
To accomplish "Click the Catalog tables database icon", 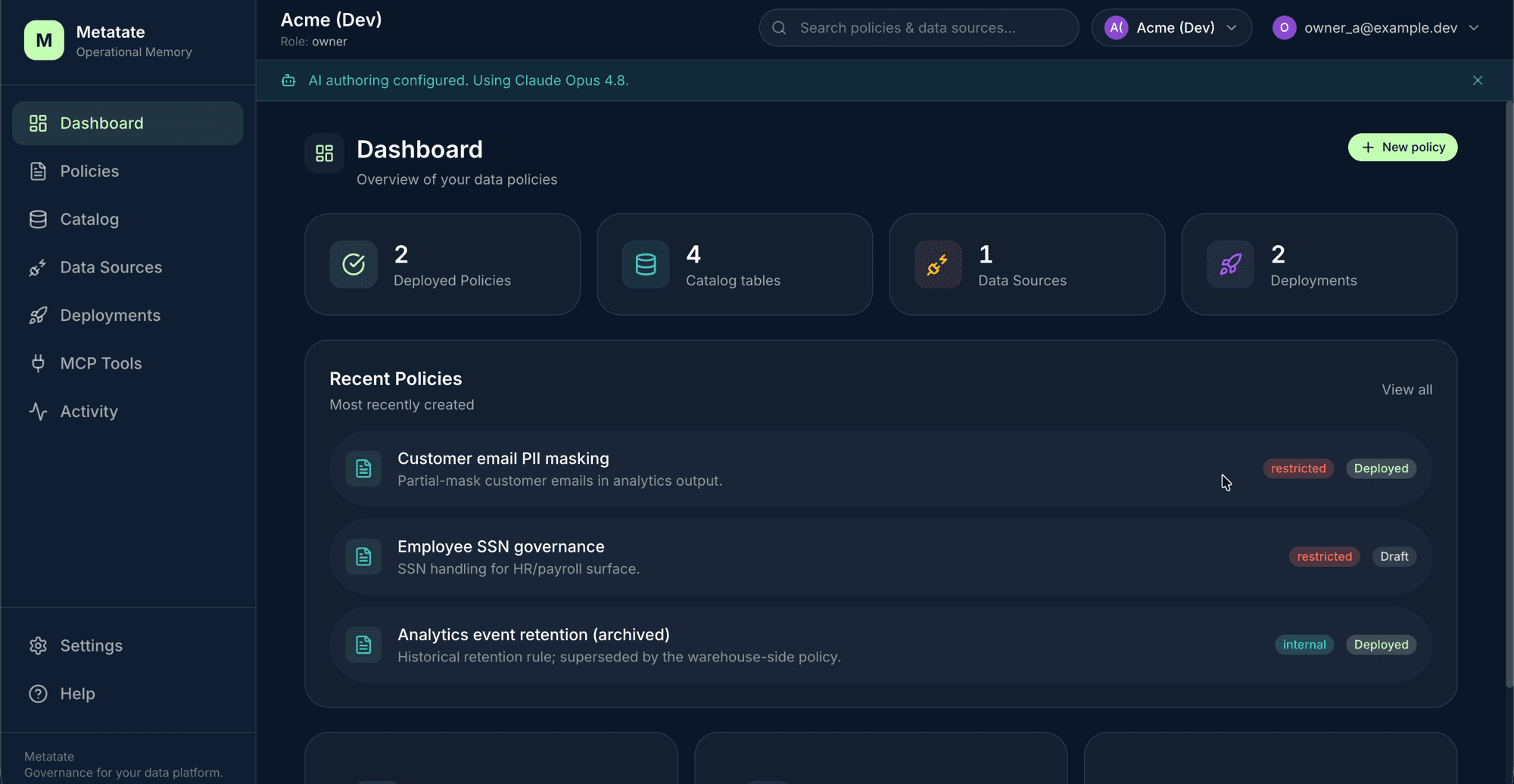I will [646, 264].
